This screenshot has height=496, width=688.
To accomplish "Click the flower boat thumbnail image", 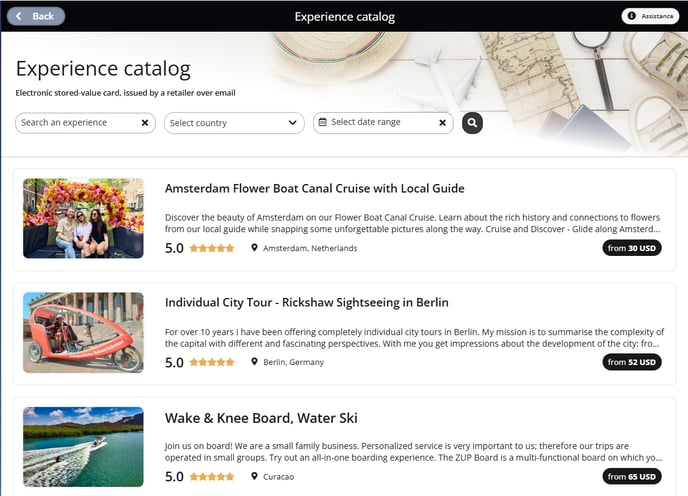I will (83, 218).
